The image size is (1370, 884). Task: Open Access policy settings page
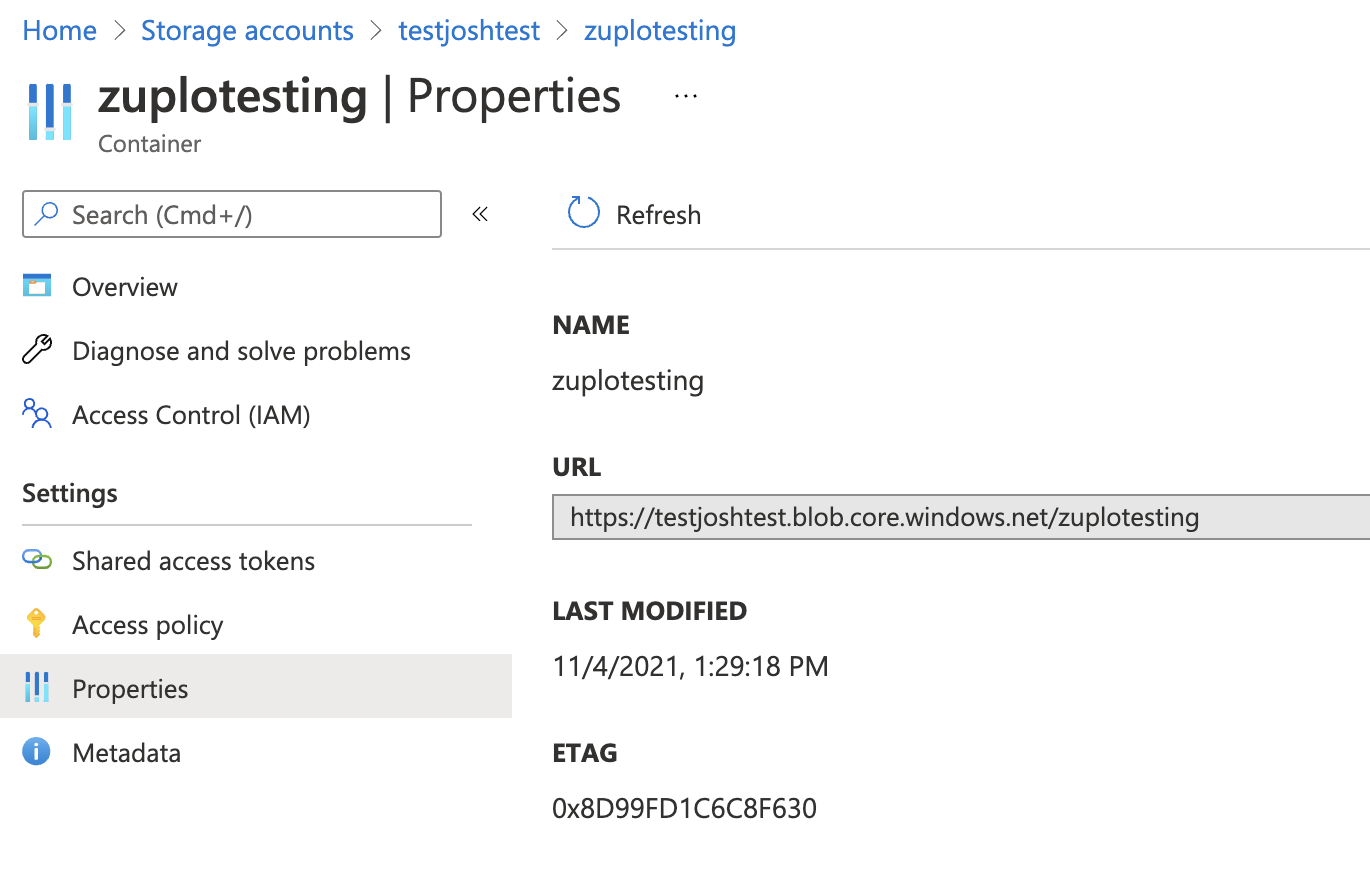147,625
